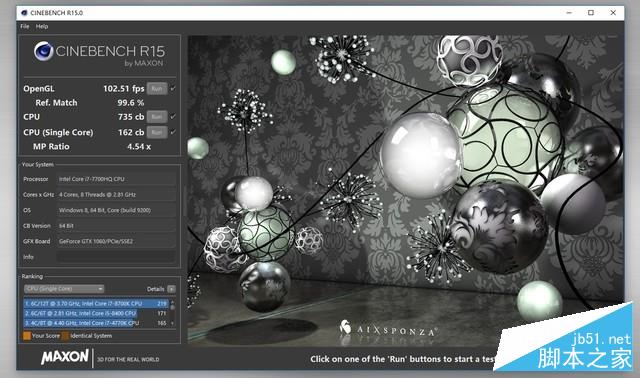640x378 pixels.
Task: Run the CPU (Single Core) benchmark
Action: click(157, 132)
